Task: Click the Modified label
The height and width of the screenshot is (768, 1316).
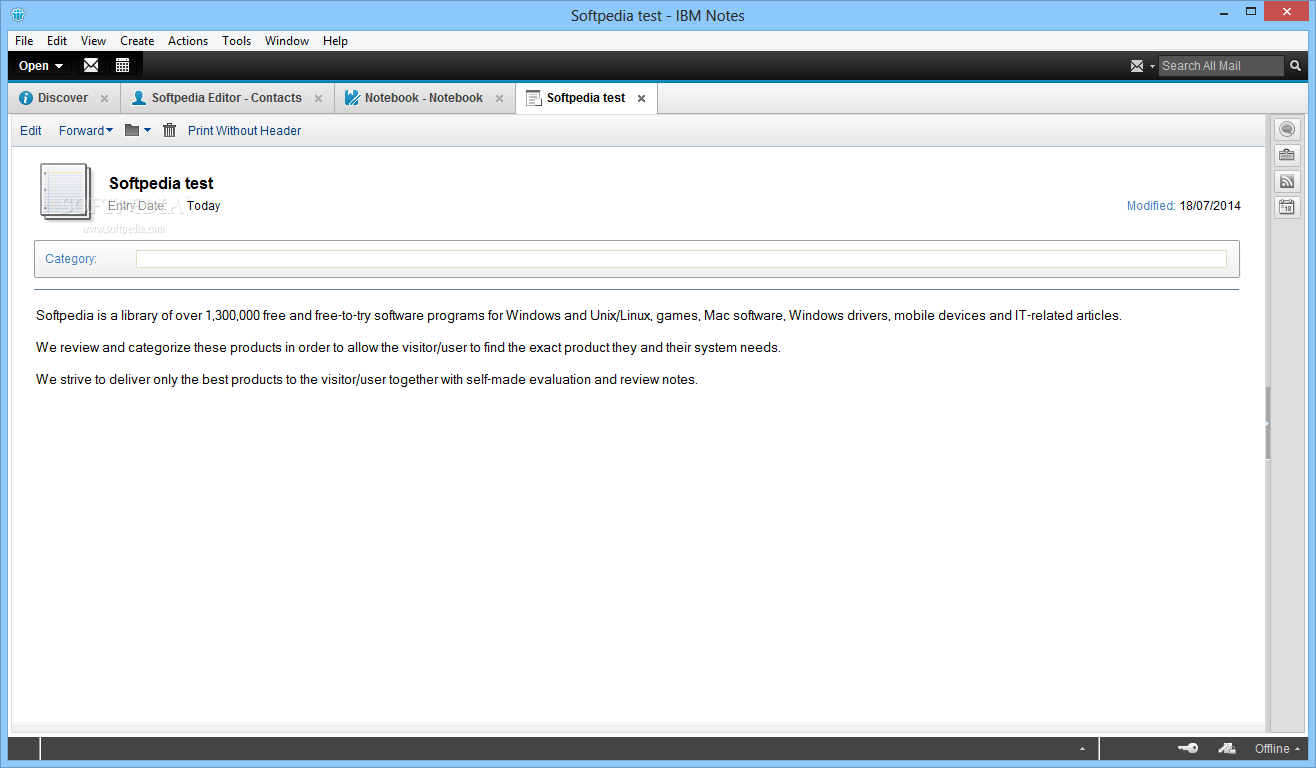Action: click(1151, 206)
